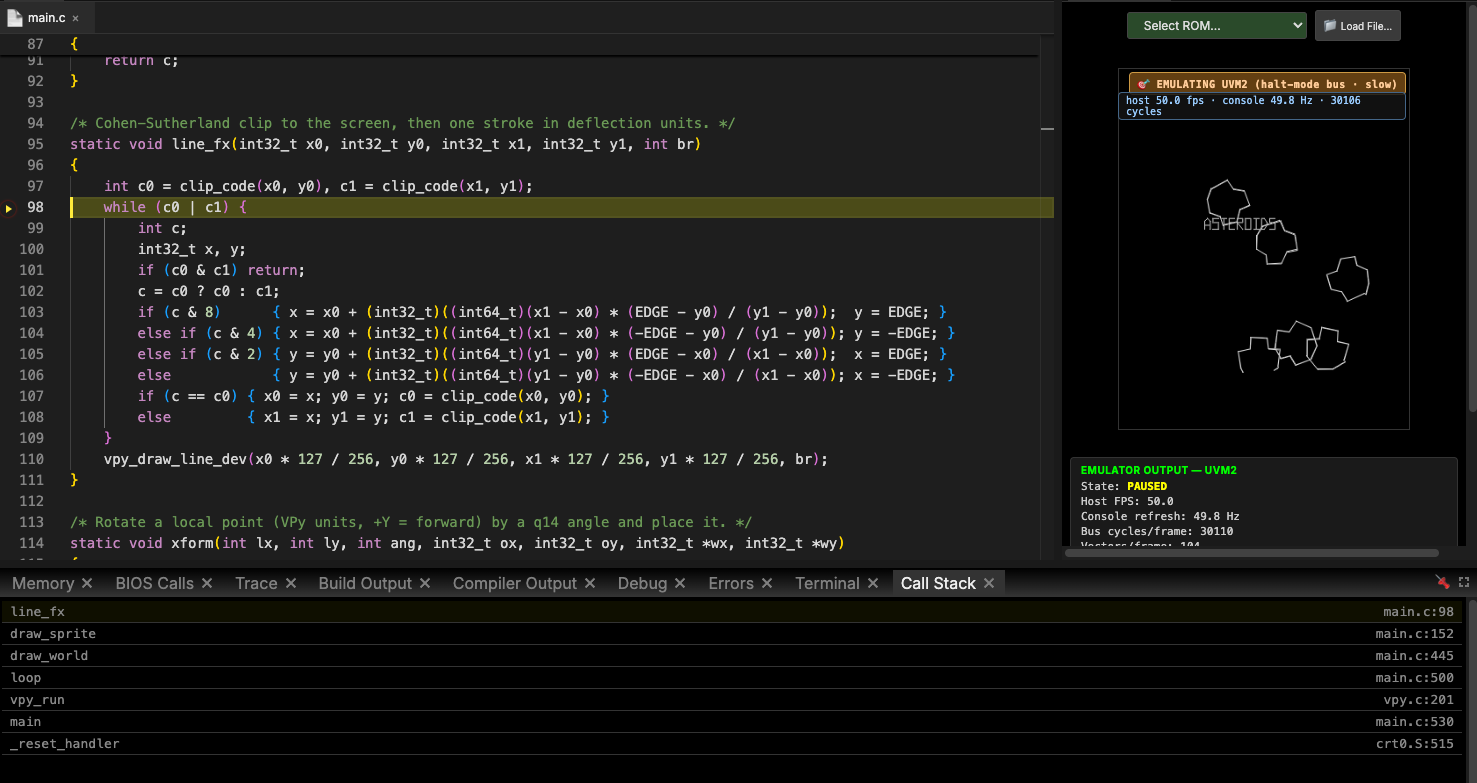The width and height of the screenshot is (1477, 783).
Task: Close the Call Stack tab
Action: pos(989,583)
